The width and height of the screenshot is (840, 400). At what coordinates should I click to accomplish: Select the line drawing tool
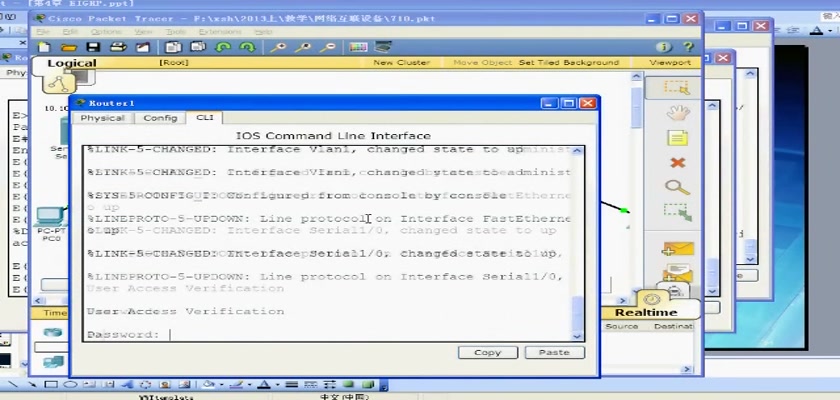click(x=13, y=384)
